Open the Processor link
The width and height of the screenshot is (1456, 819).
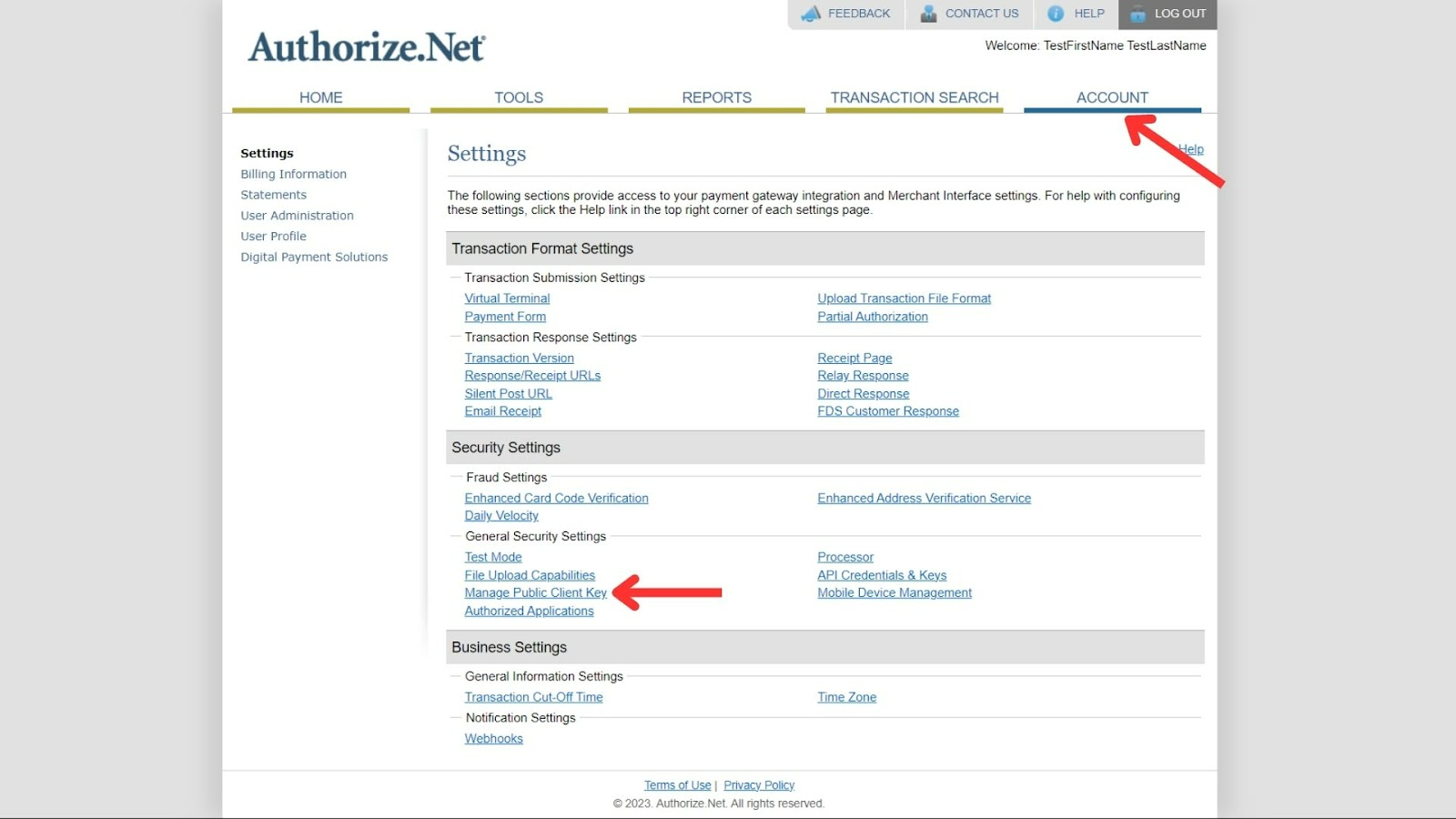coord(845,557)
